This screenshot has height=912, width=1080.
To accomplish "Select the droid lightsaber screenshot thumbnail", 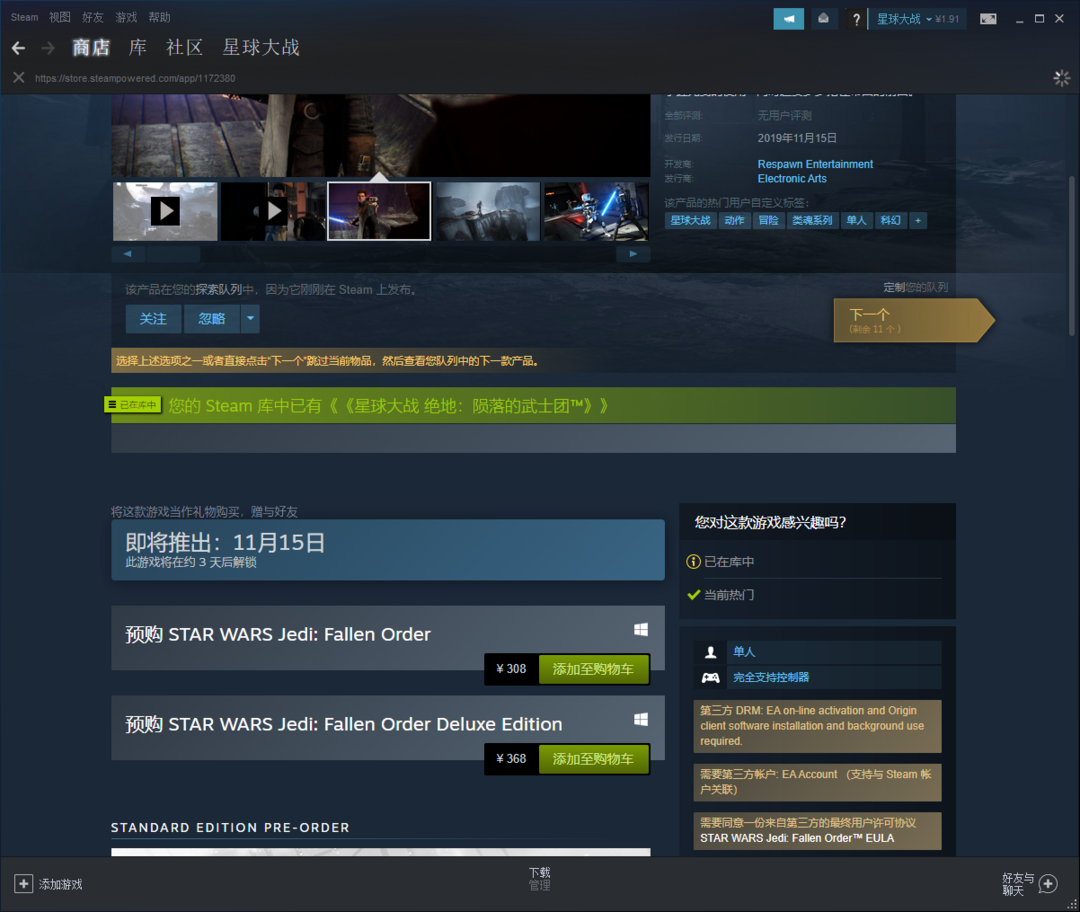I will [596, 211].
